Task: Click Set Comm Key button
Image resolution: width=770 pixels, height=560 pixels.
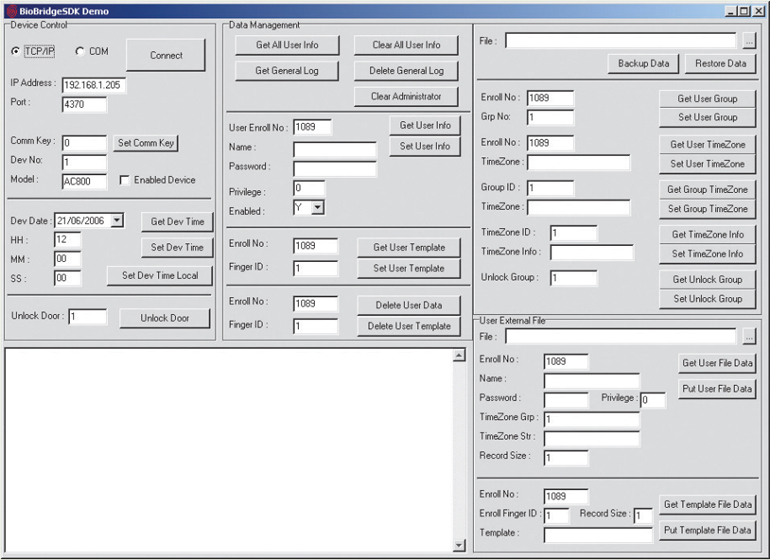Action: pyautogui.click(x=146, y=143)
